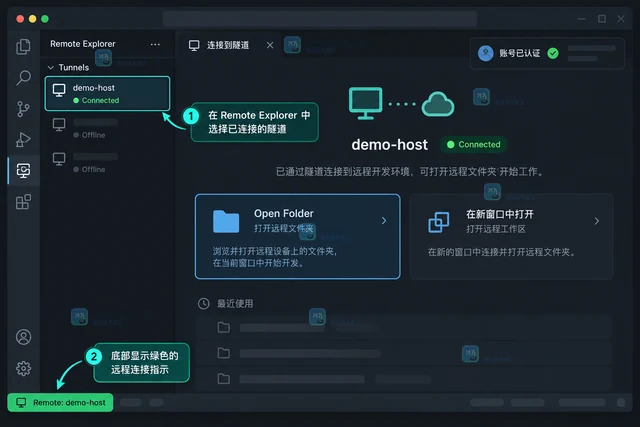The width and height of the screenshot is (640, 427).
Task: Open the Manage gear icon
Action: pos(23,368)
